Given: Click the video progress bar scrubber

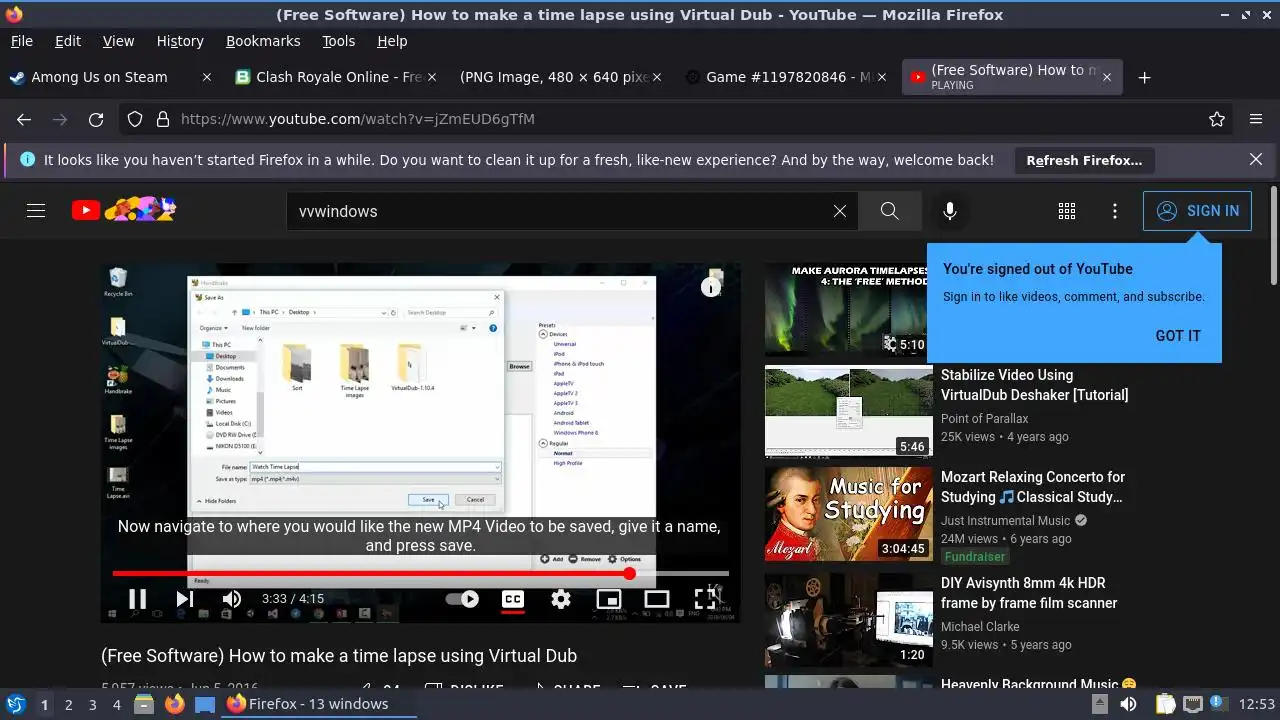Looking at the screenshot, I should point(630,573).
